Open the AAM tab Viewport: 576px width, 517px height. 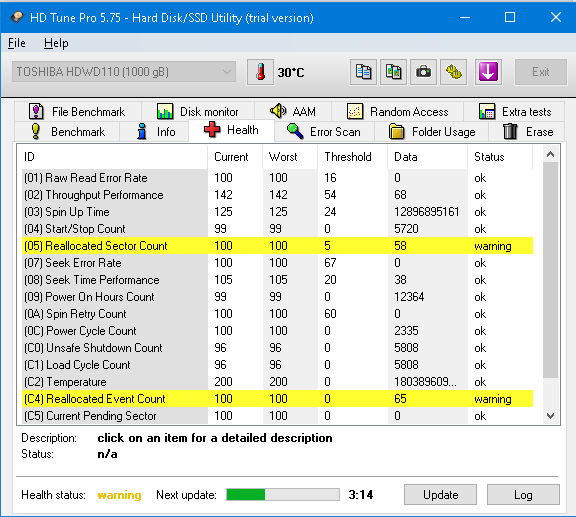click(293, 111)
